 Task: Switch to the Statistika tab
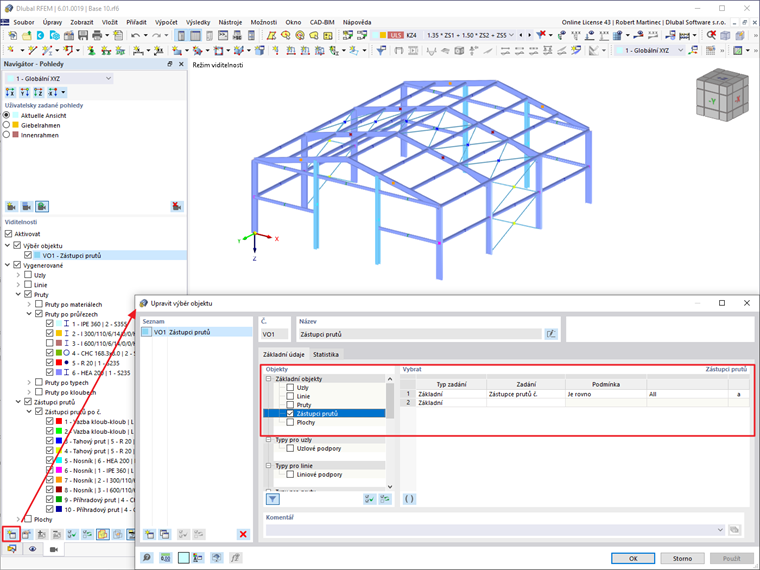tap(326, 354)
